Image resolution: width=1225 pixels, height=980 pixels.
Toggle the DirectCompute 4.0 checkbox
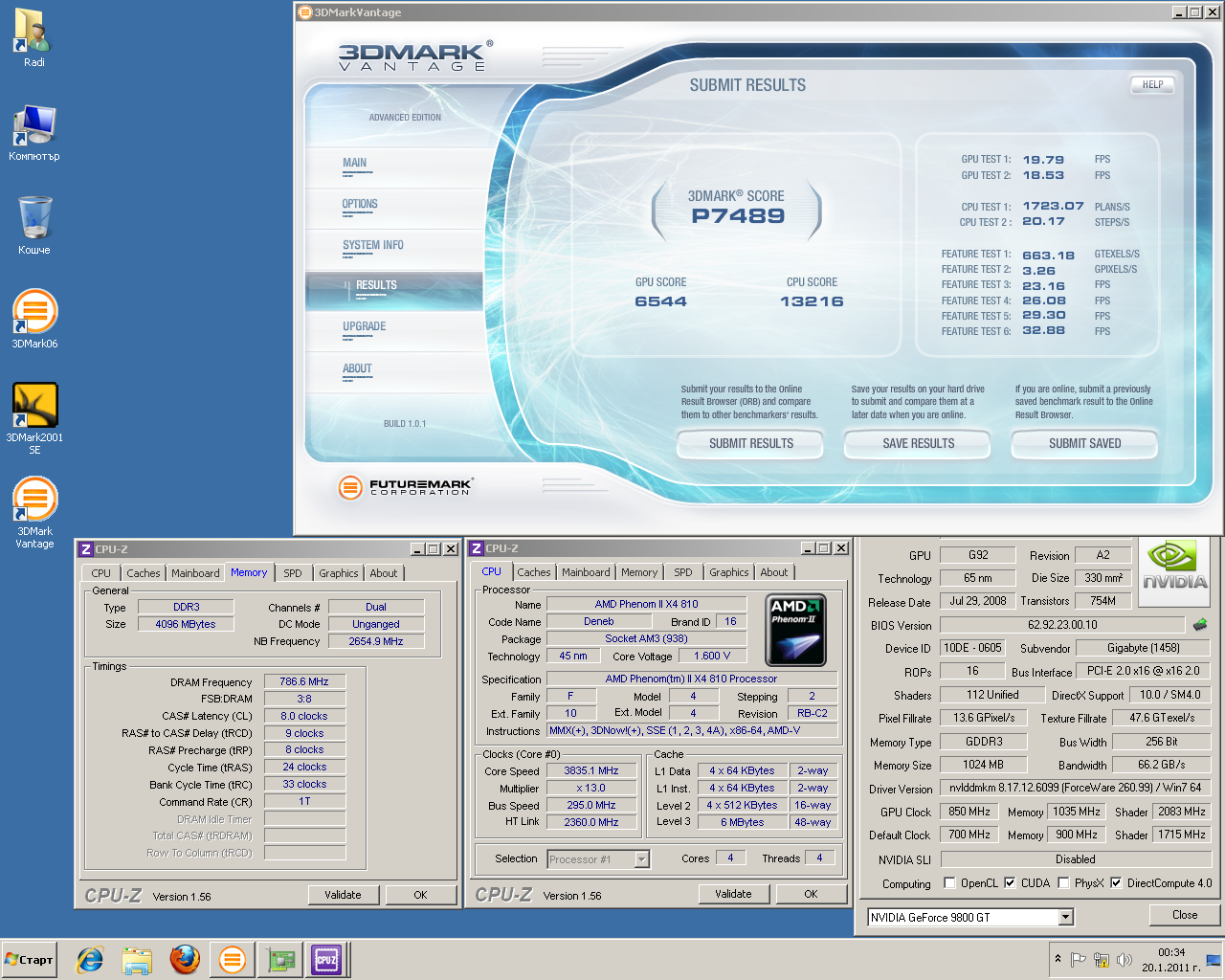pos(1116,882)
